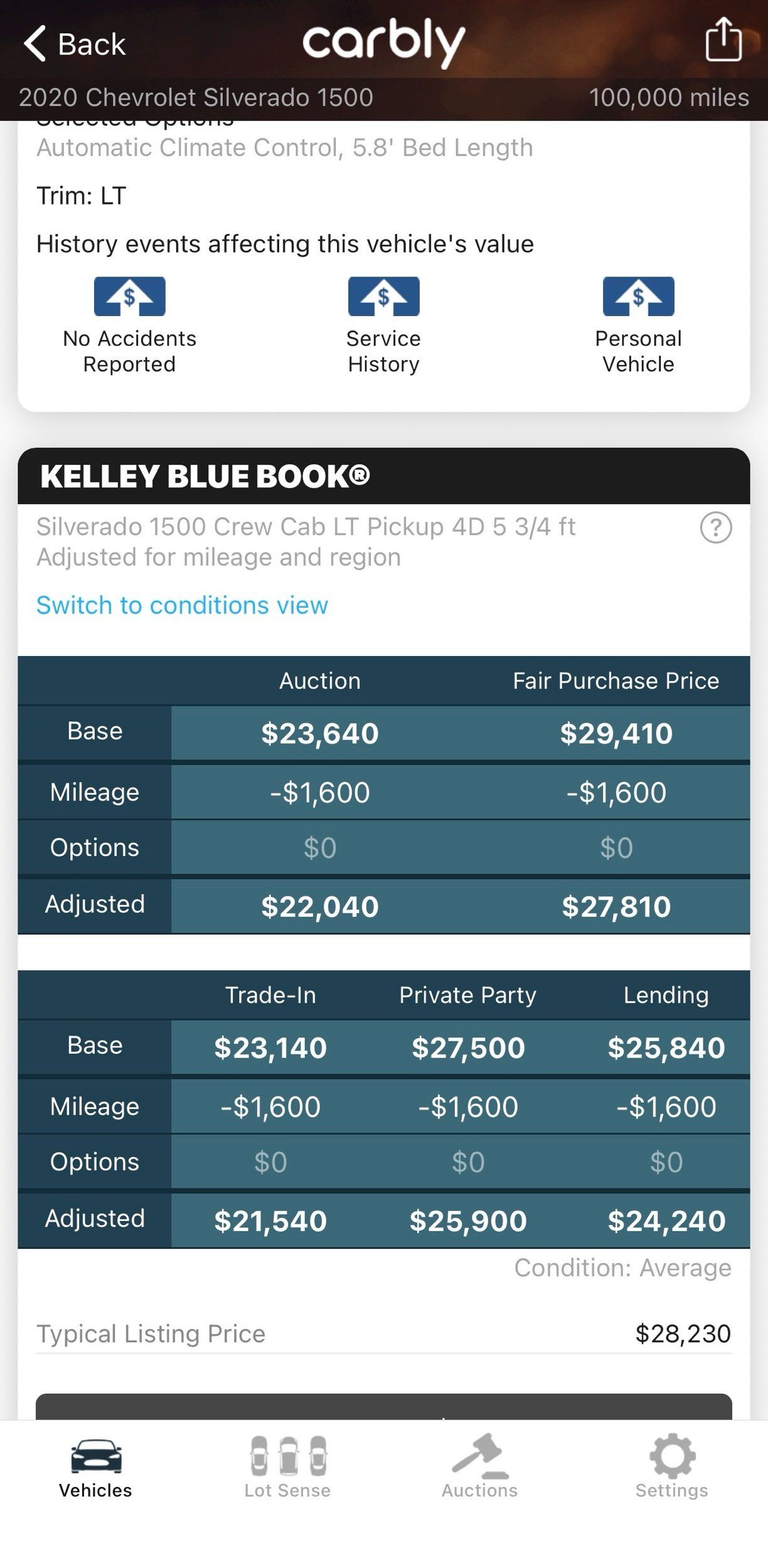Tap the Kelley Blue Book section header
This screenshot has width=768, height=1568.
[x=384, y=476]
